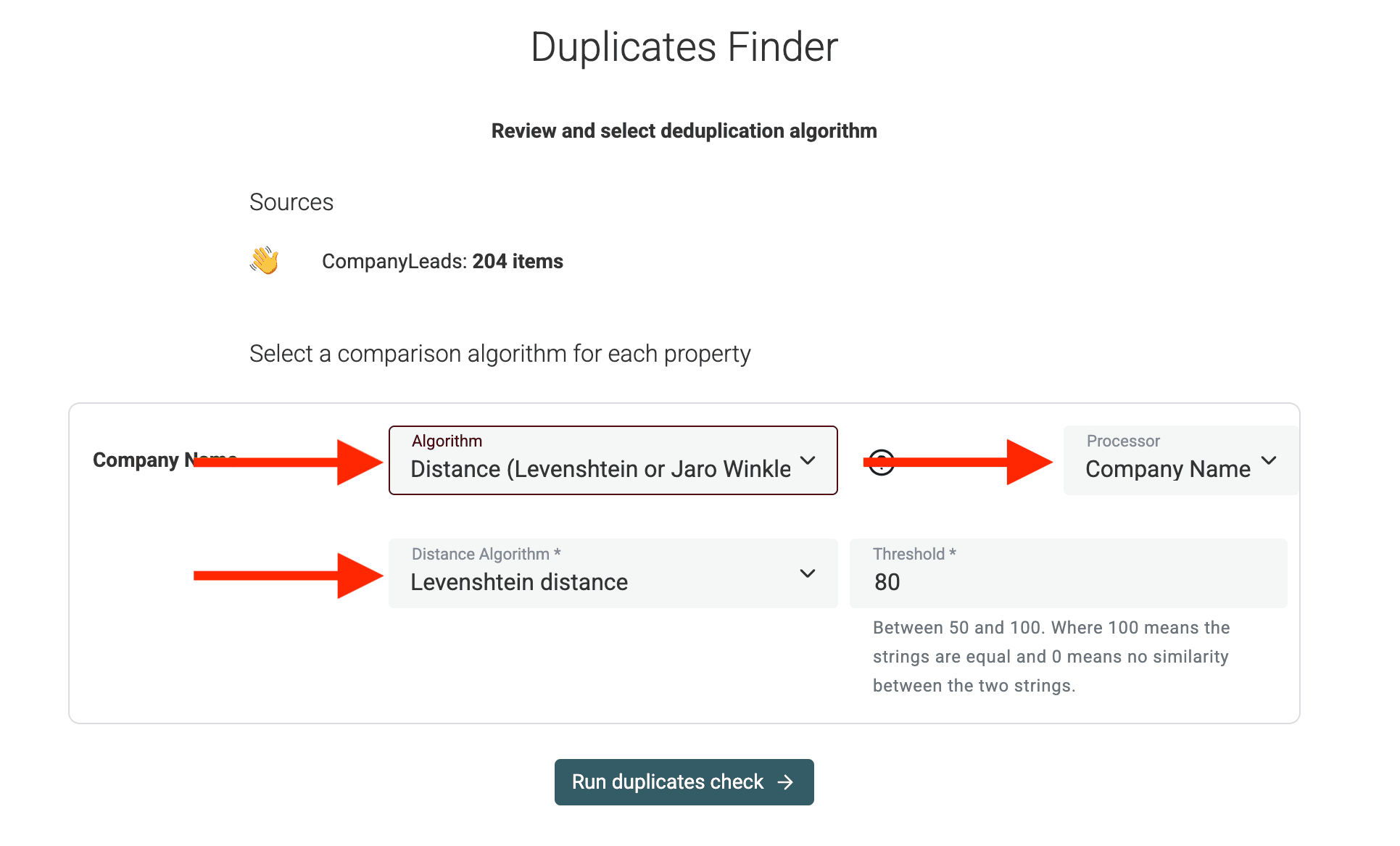Click the Duplicates Finder title
This screenshot has height=846, width=1400.
pyautogui.click(x=684, y=46)
